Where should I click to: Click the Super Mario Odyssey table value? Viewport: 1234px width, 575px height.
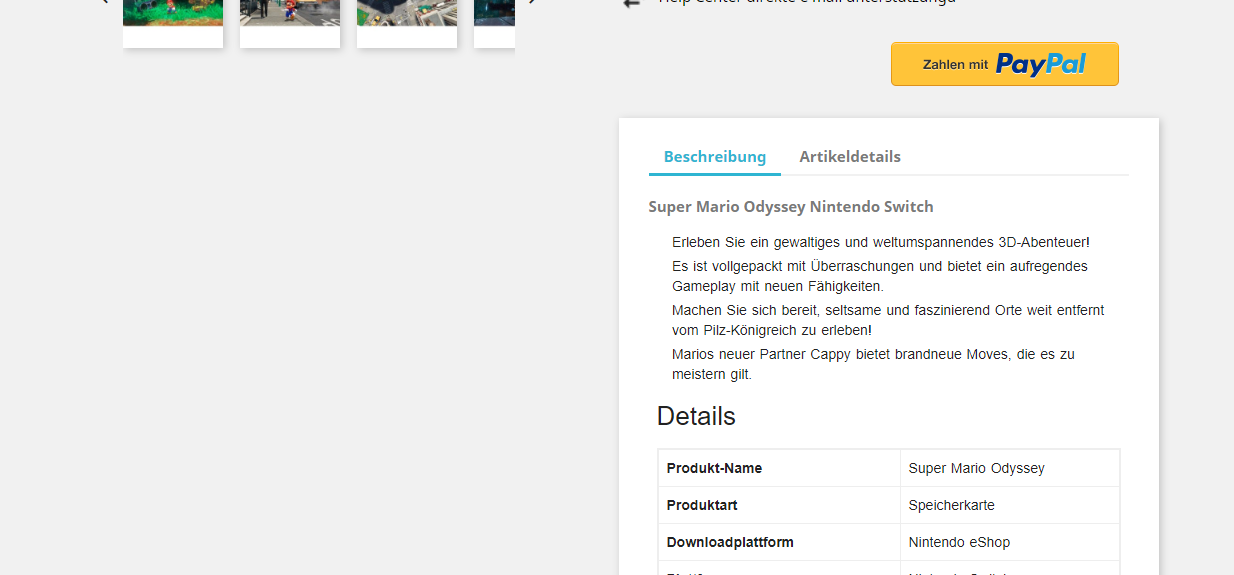(977, 468)
